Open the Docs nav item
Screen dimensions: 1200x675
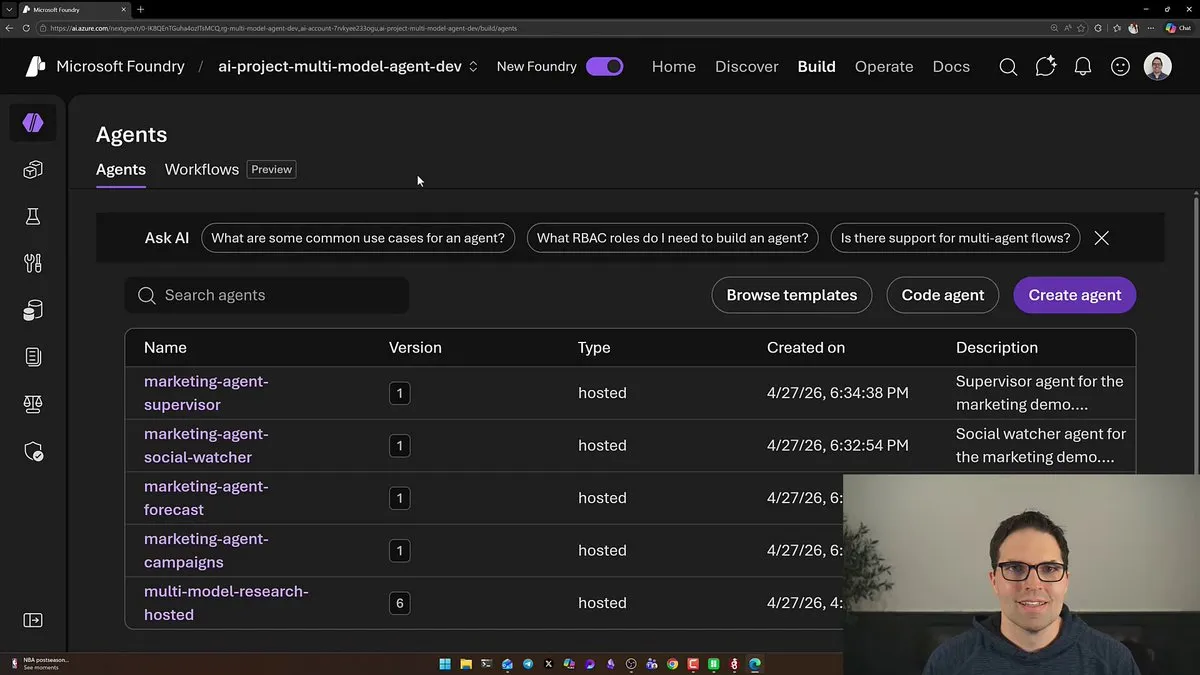[x=951, y=67]
